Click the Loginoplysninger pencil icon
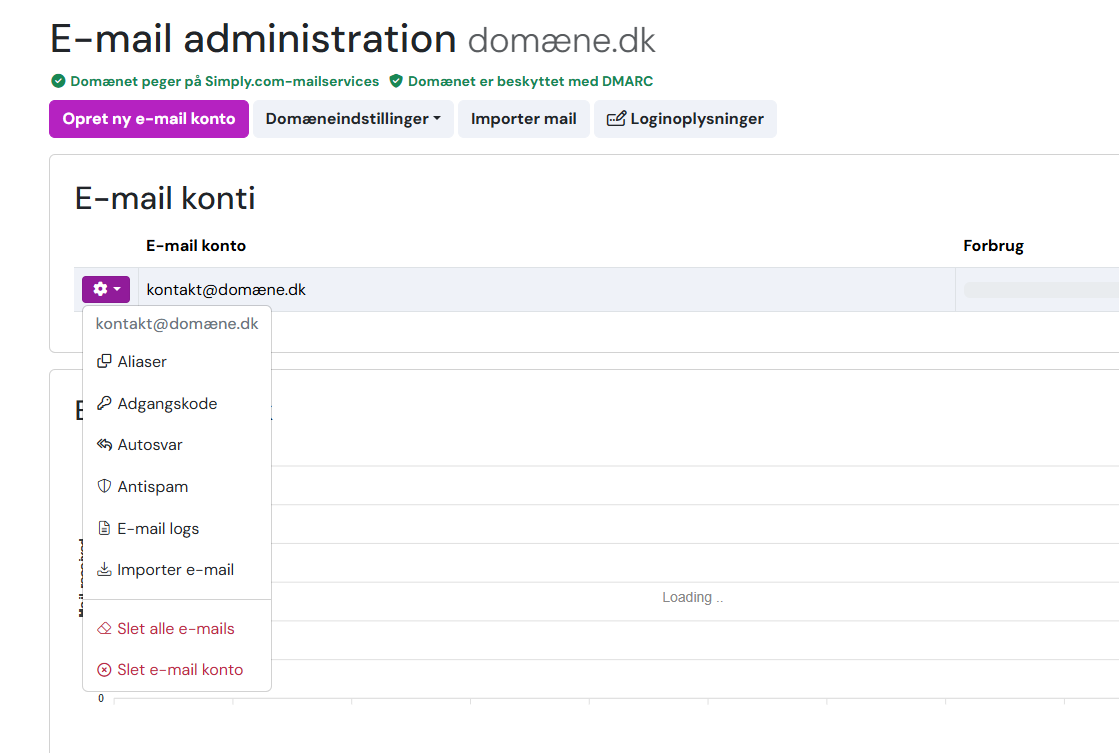This screenshot has width=1119, height=753. pyautogui.click(x=616, y=119)
